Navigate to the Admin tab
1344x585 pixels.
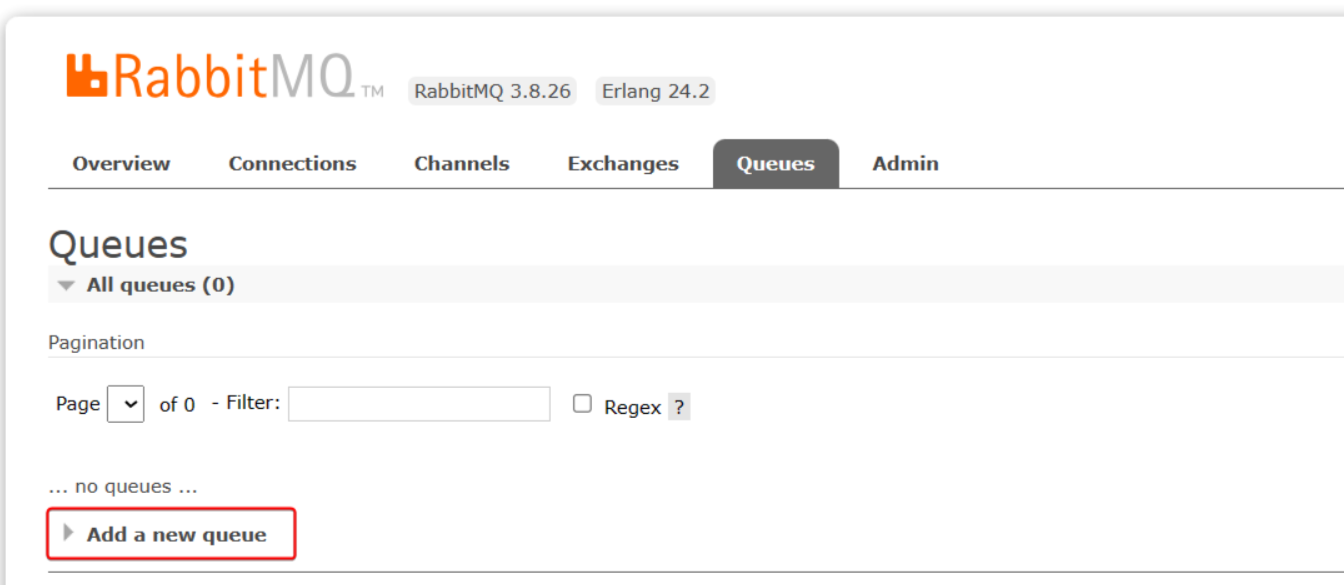tap(905, 164)
